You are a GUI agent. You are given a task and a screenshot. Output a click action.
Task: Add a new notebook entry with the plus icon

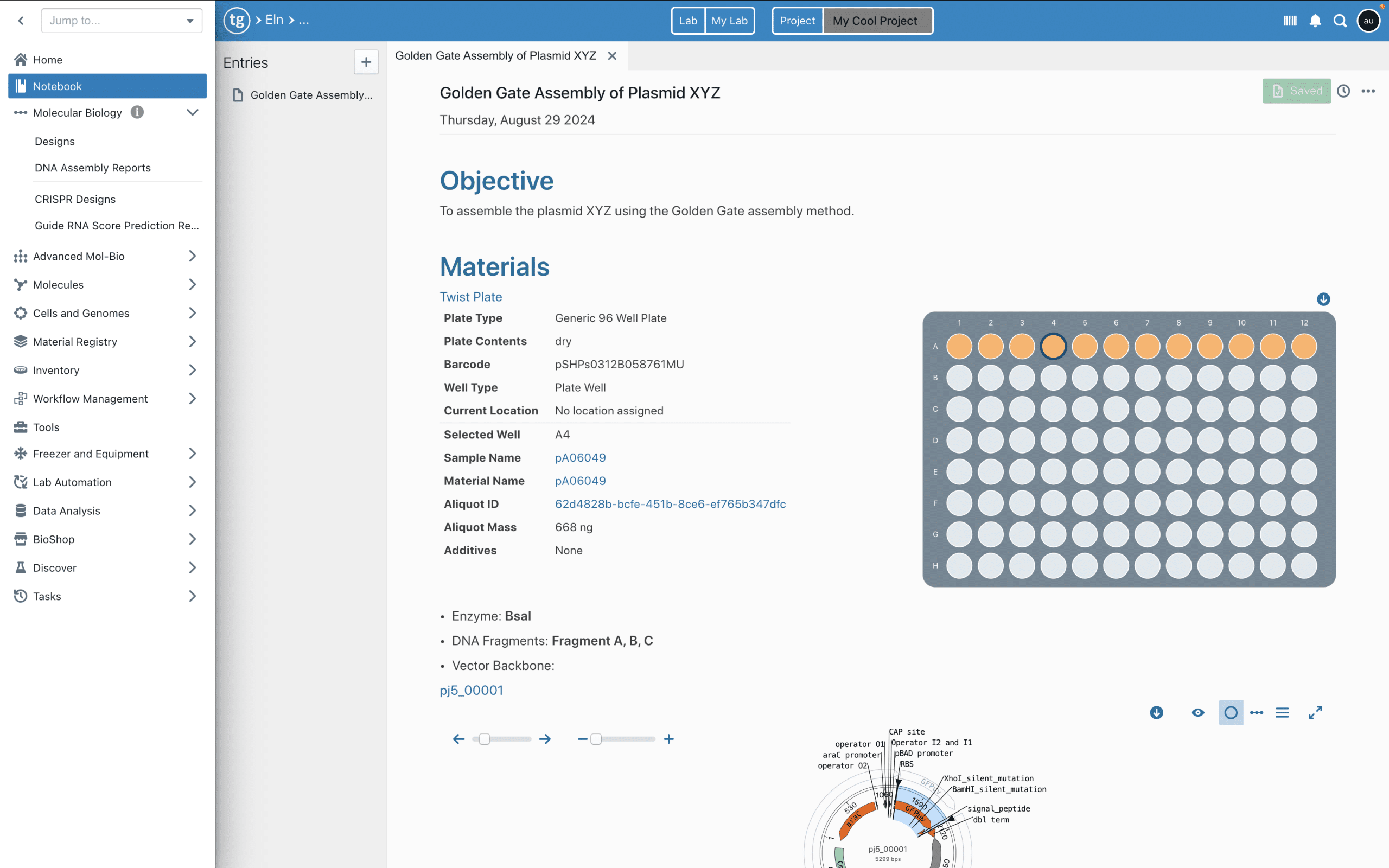pos(366,61)
